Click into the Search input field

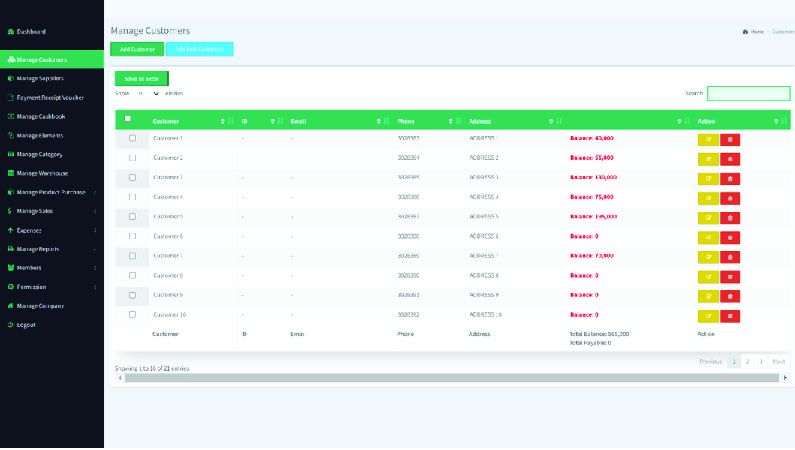[x=748, y=93]
